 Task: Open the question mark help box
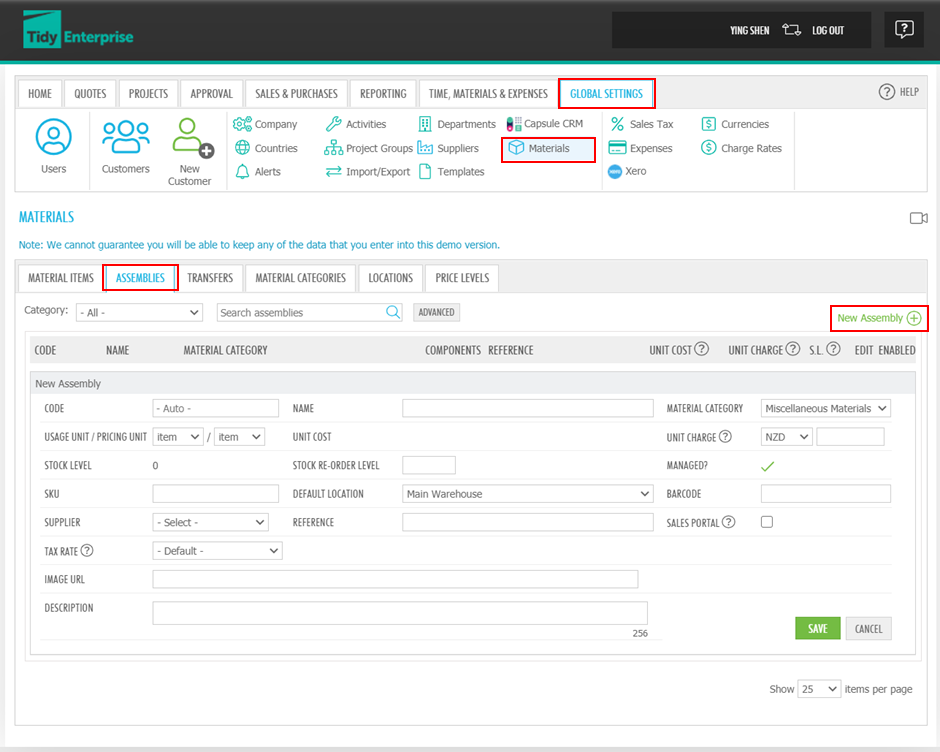click(x=904, y=30)
